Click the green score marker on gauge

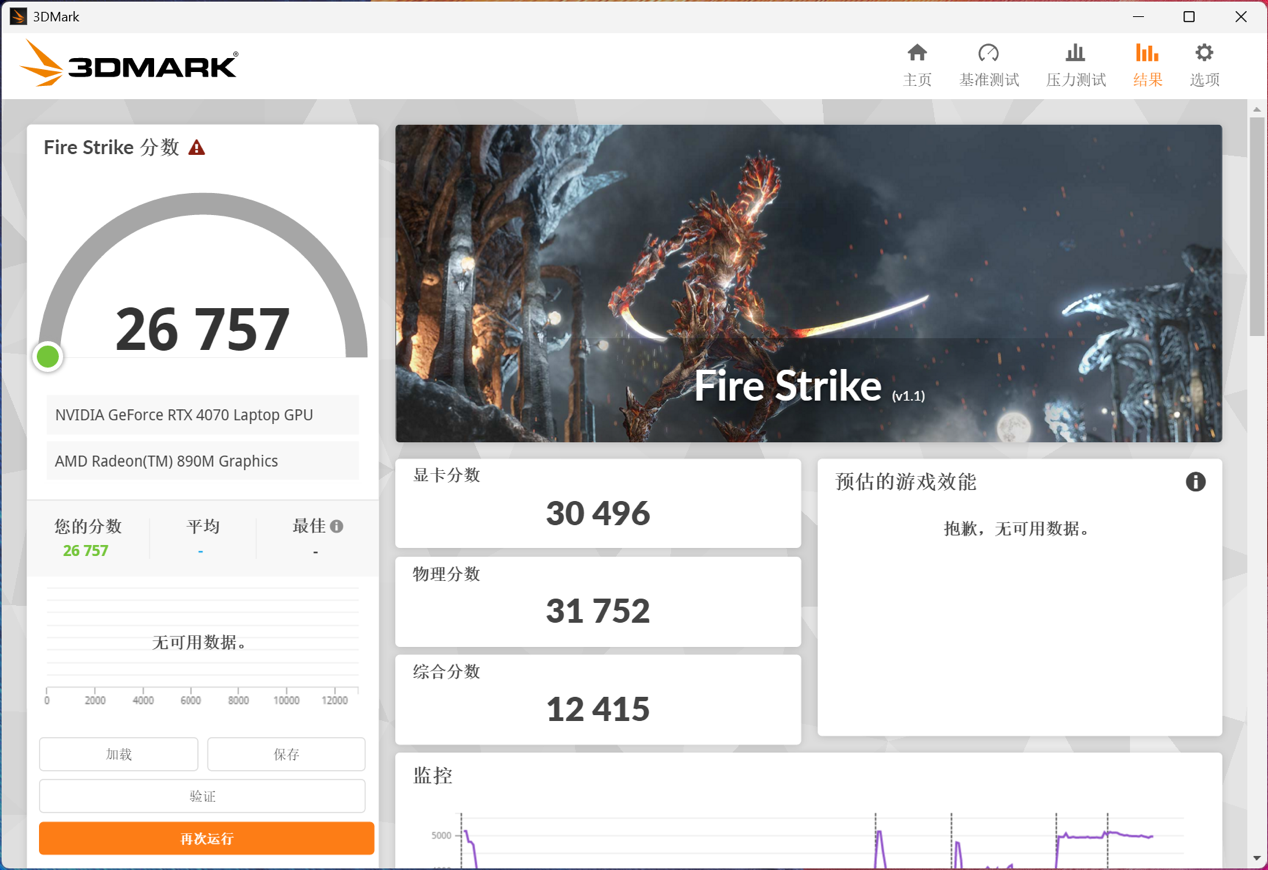click(x=48, y=356)
